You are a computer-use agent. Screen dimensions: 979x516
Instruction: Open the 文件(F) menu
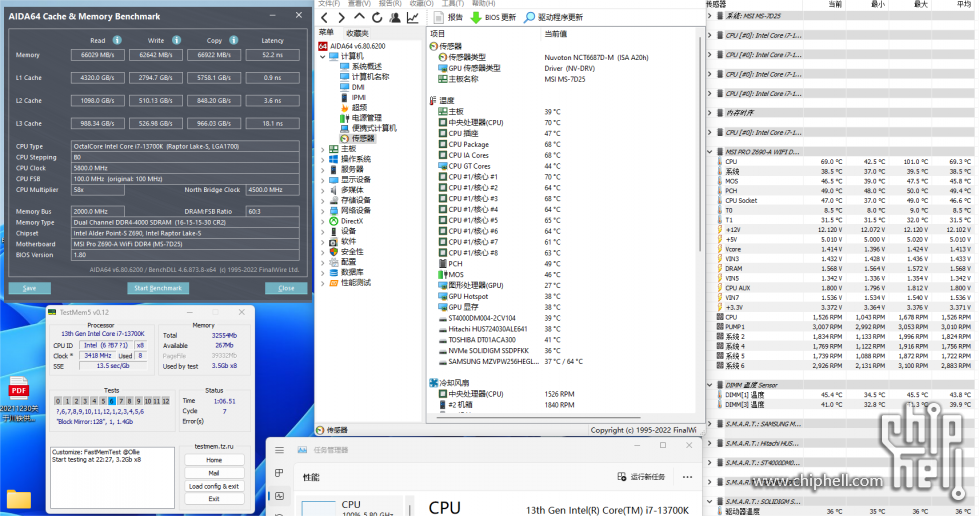(329, 3)
